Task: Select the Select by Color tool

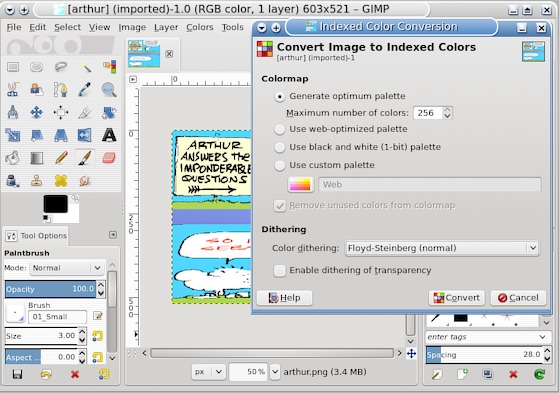Action: 109,67
